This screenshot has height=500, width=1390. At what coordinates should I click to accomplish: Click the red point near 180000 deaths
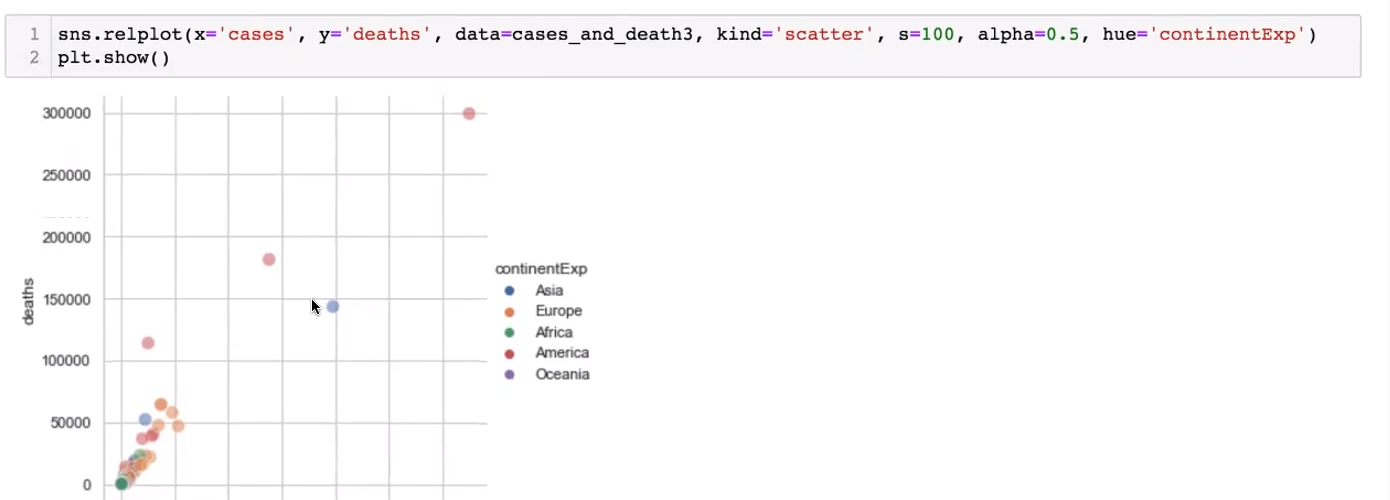tap(269, 259)
